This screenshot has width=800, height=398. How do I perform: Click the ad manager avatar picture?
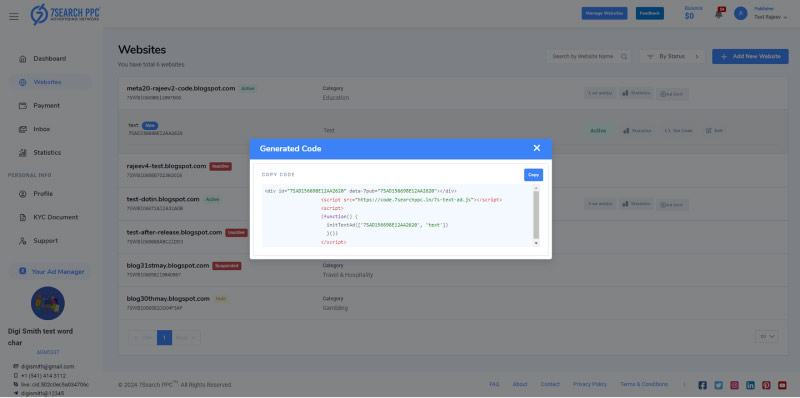click(x=48, y=303)
